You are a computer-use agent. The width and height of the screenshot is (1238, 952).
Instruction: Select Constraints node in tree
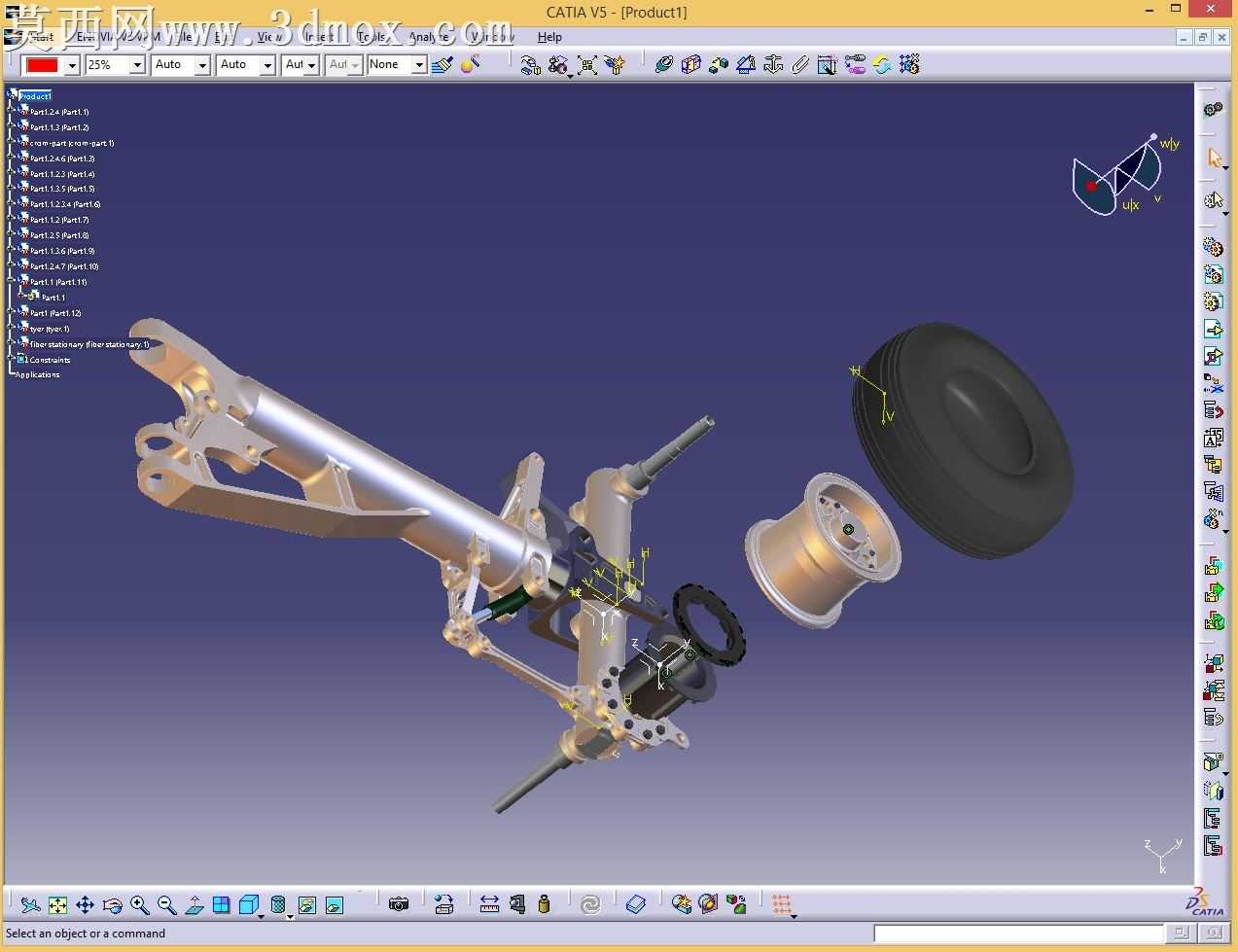[x=50, y=360]
